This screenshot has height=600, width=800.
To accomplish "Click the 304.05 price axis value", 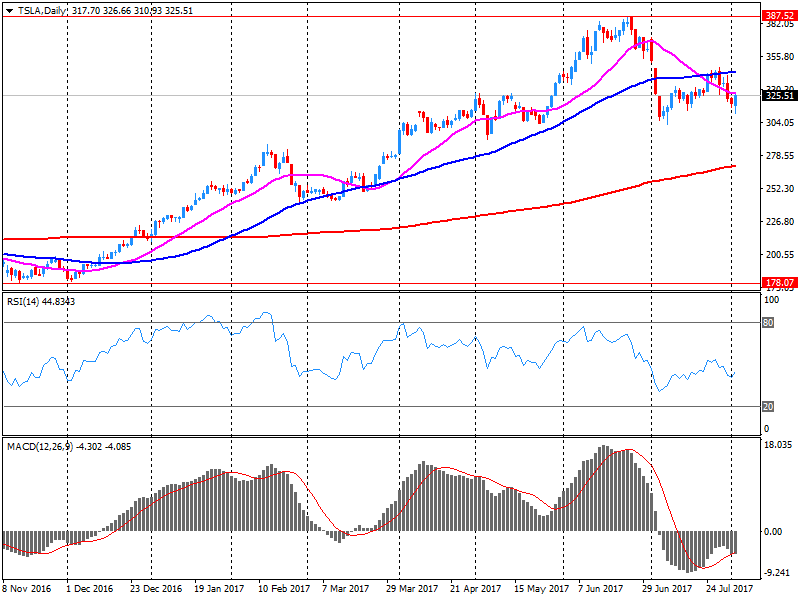I will click(780, 122).
